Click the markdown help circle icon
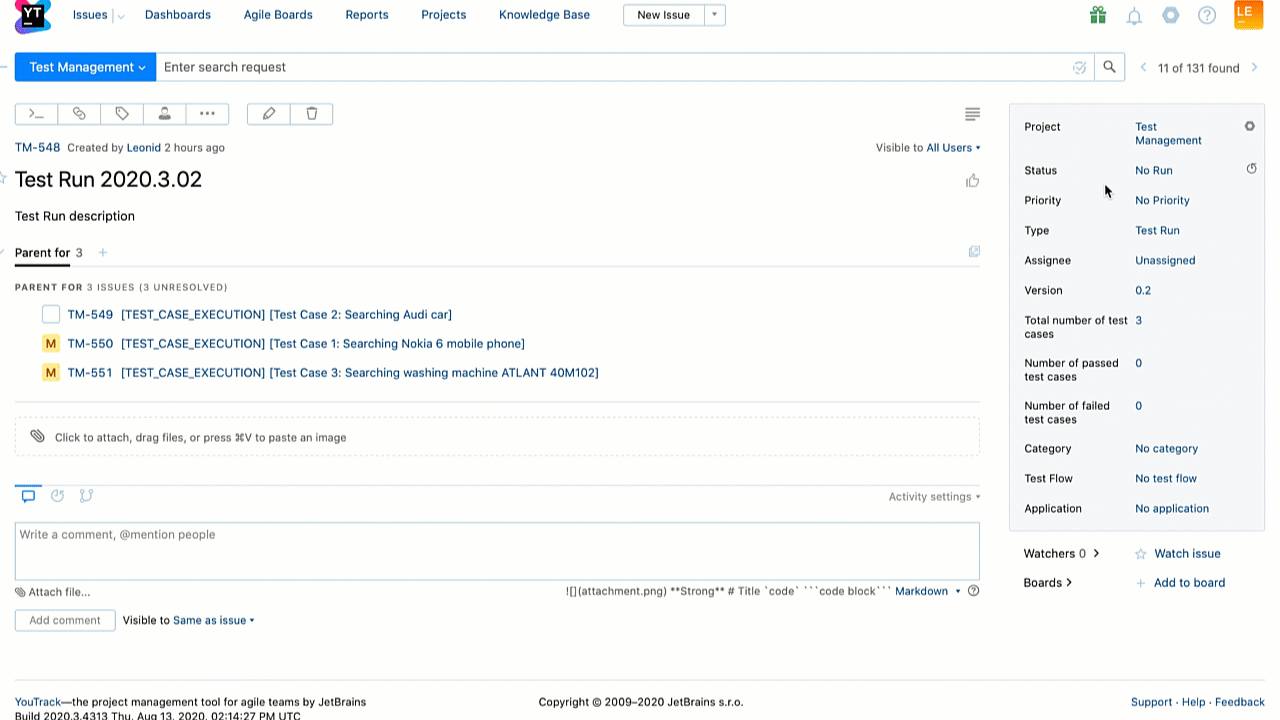The image size is (1280, 720). point(973,591)
